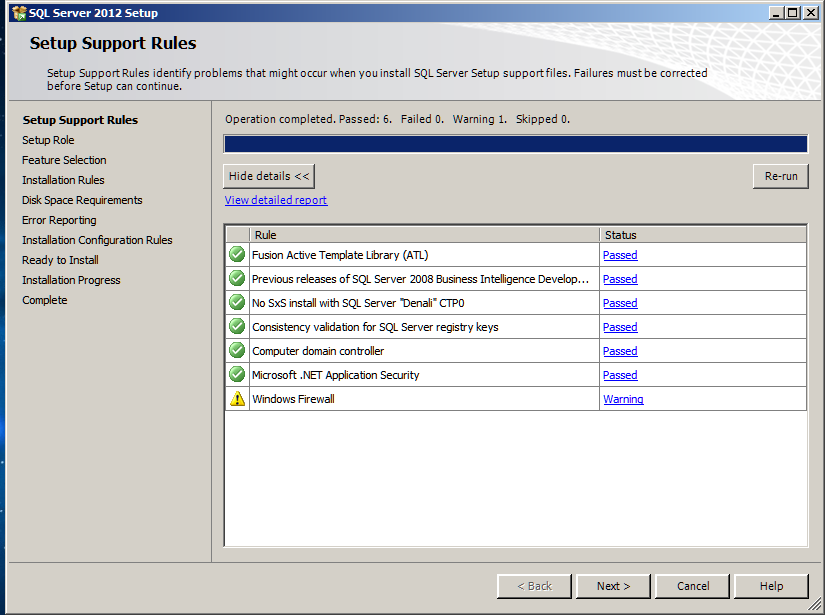The width and height of the screenshot is (825, 615).
Task: Click green check icon for .NET Application Security
Action: (x=237, y=375)
